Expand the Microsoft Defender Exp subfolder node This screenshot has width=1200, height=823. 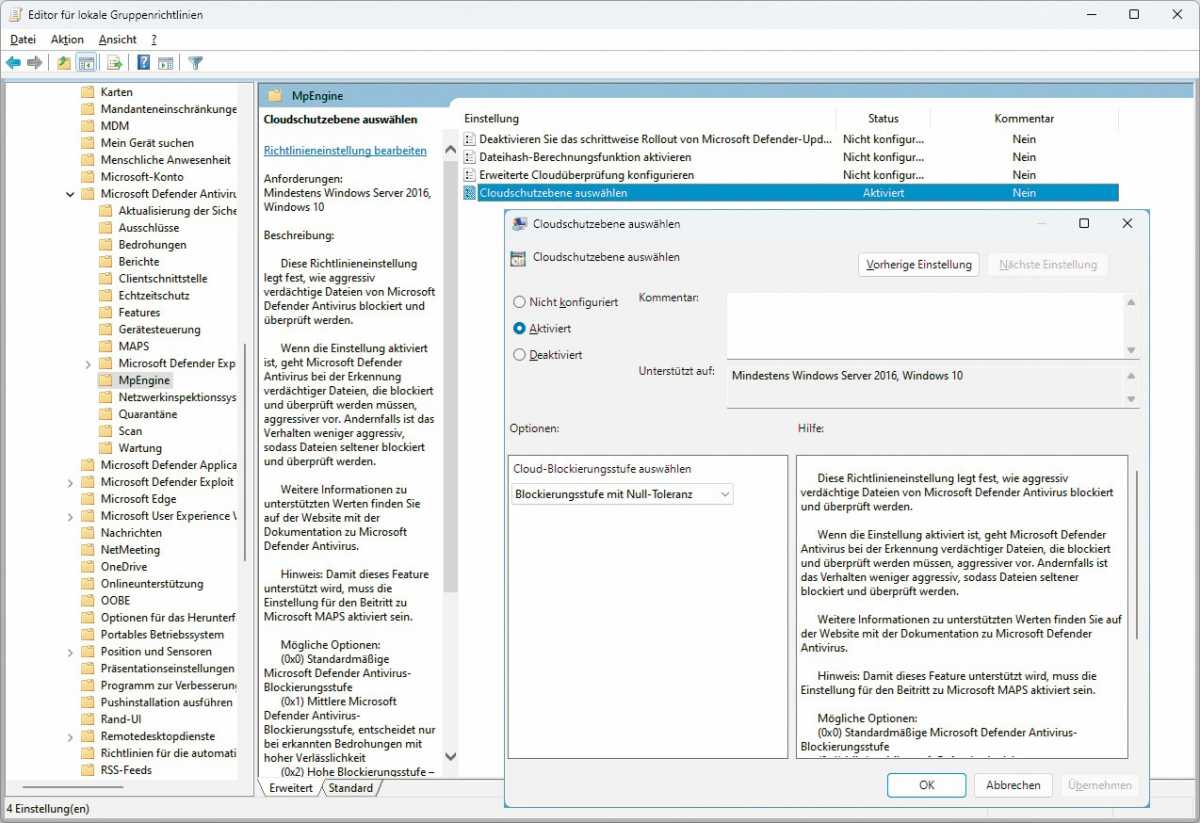tap(88, 364)
